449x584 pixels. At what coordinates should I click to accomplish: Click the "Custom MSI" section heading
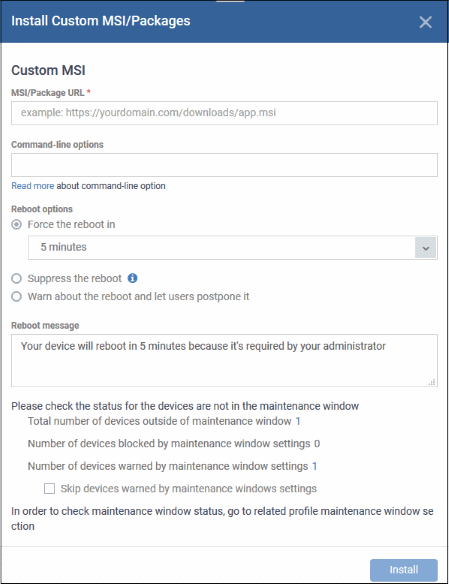(x=48, y=70)
